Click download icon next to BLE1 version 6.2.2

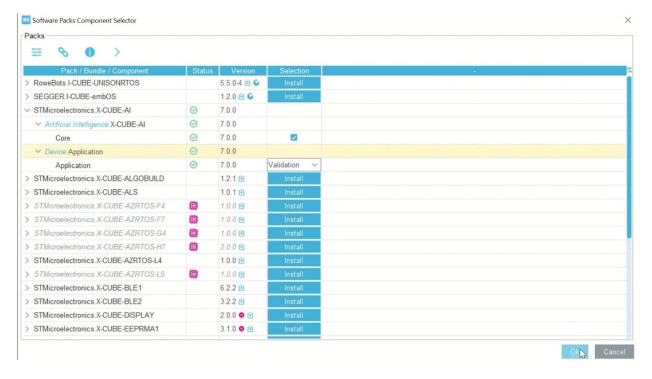tap(242, 288)
